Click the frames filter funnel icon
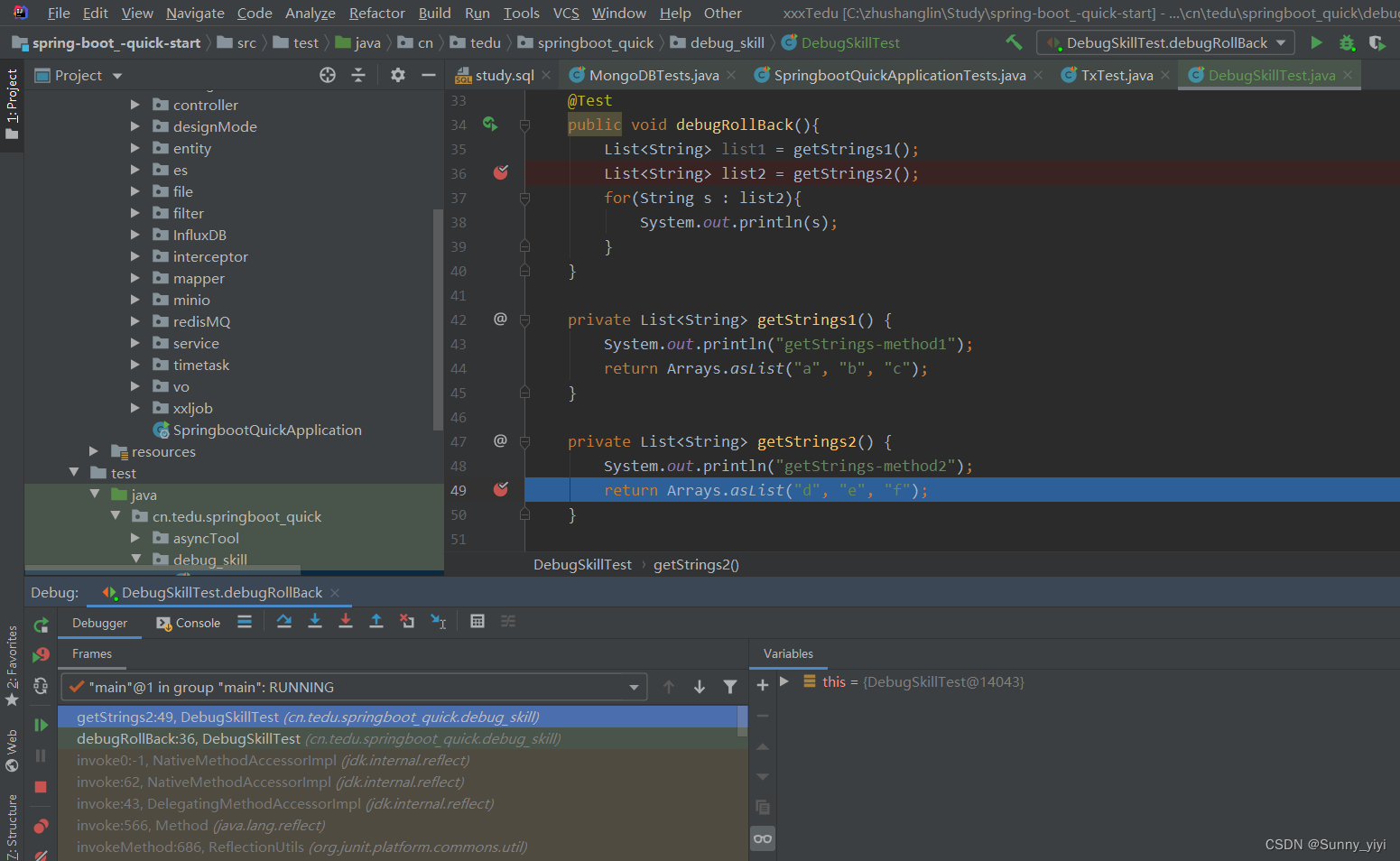Image resolution: width=1400 pixels, height=861 pixels. 730,687
